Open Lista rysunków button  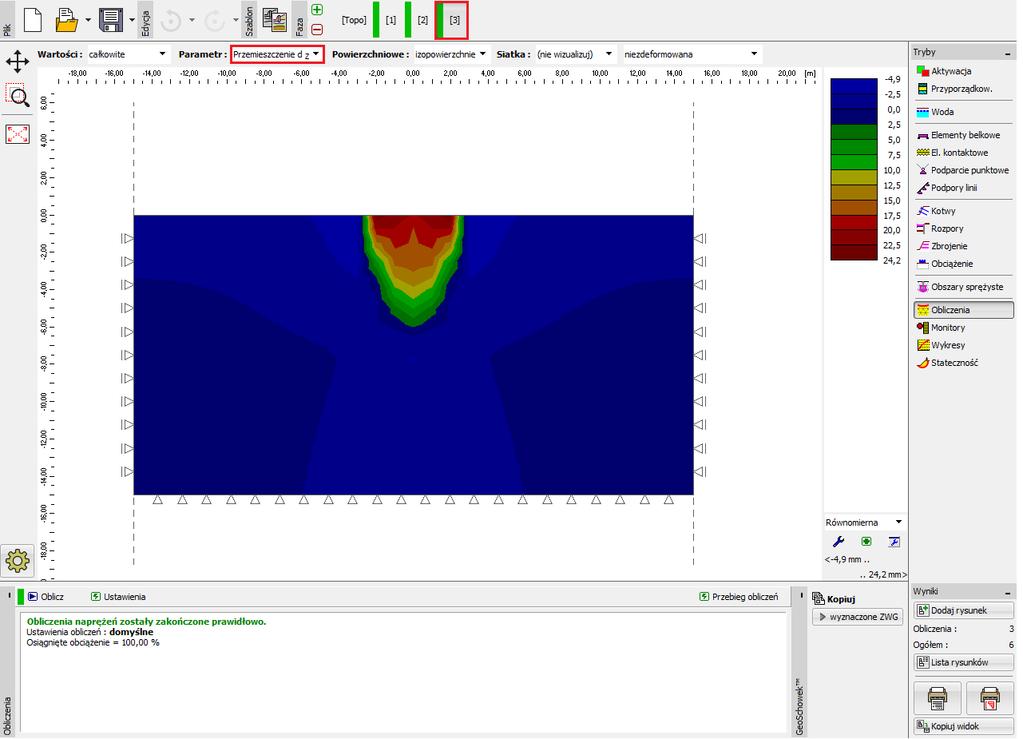(964, 662)
